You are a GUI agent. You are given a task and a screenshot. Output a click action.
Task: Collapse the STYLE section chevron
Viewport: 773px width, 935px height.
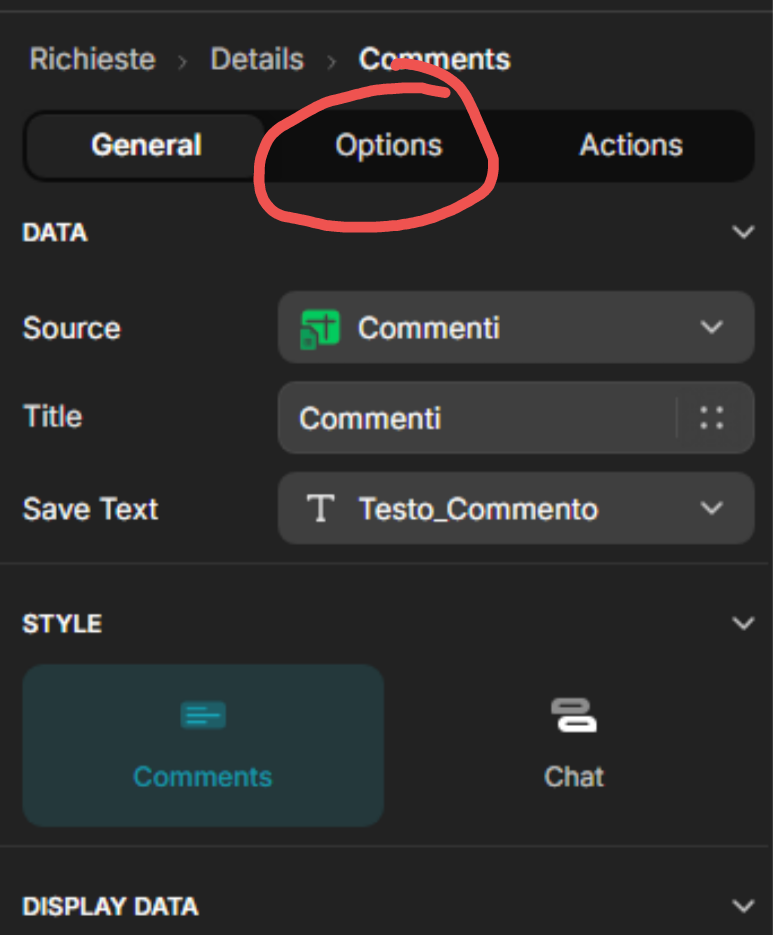[x=743, y=624]
